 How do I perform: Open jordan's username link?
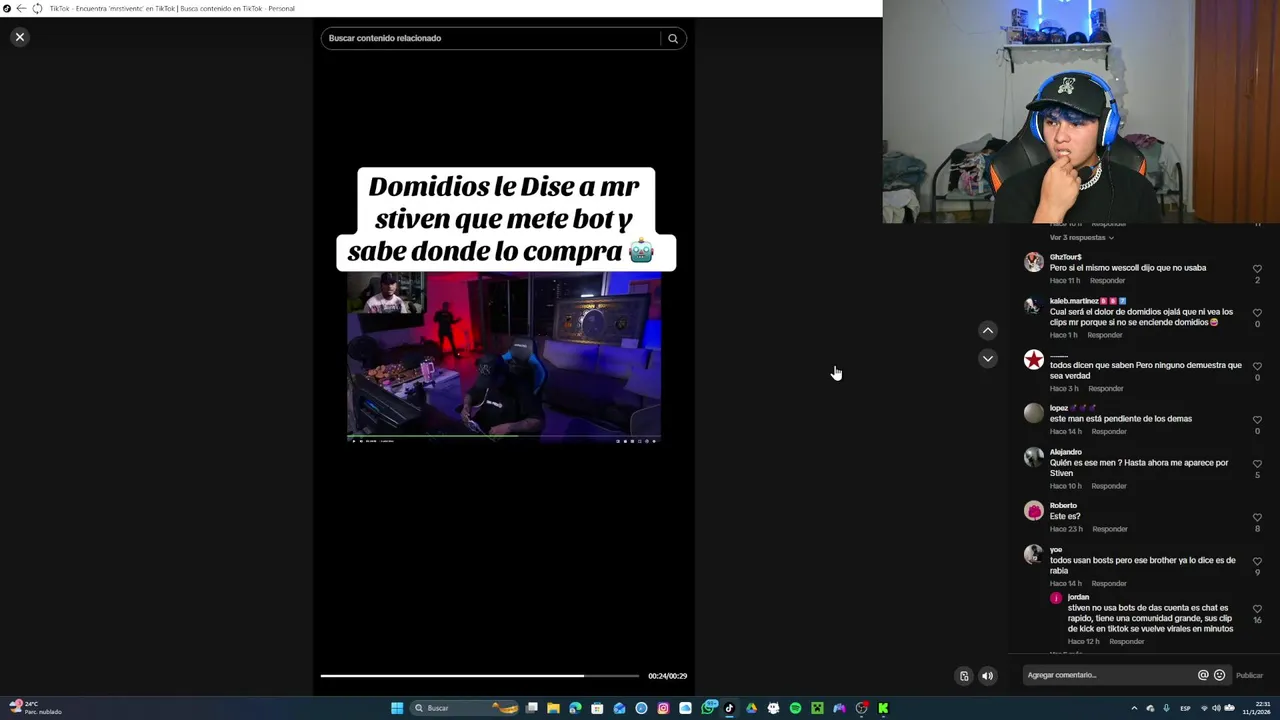click(x=1078, y=597)
